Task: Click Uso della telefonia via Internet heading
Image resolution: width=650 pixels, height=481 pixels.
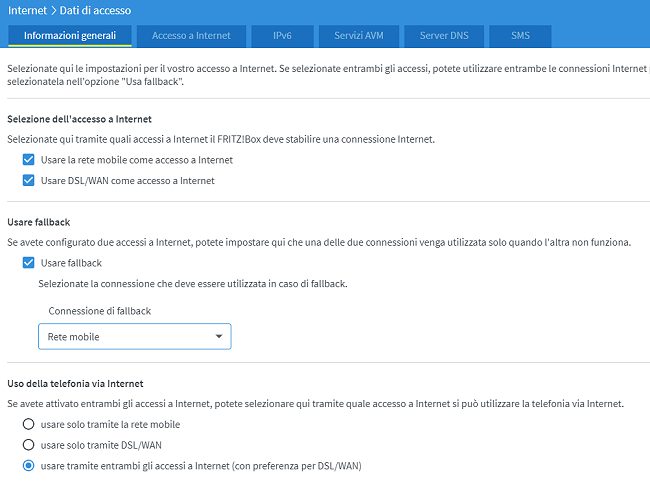Action: (x=75, y=384)
